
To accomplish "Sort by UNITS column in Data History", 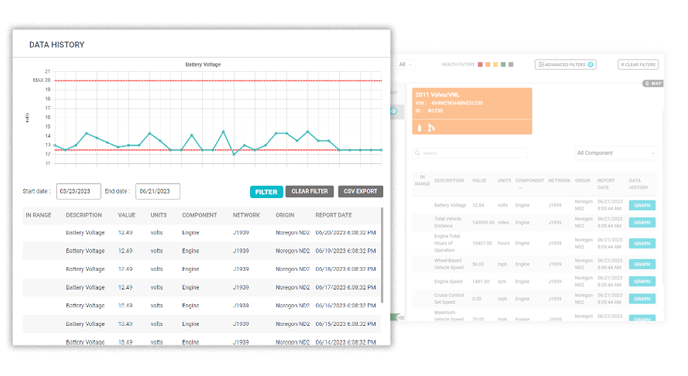I will (x=158, y=215).
